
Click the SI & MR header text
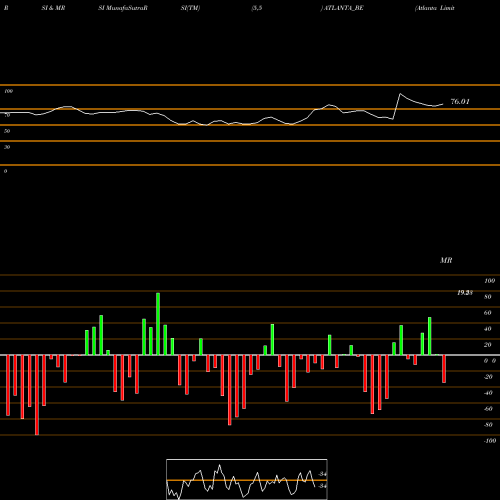[53, 8]
